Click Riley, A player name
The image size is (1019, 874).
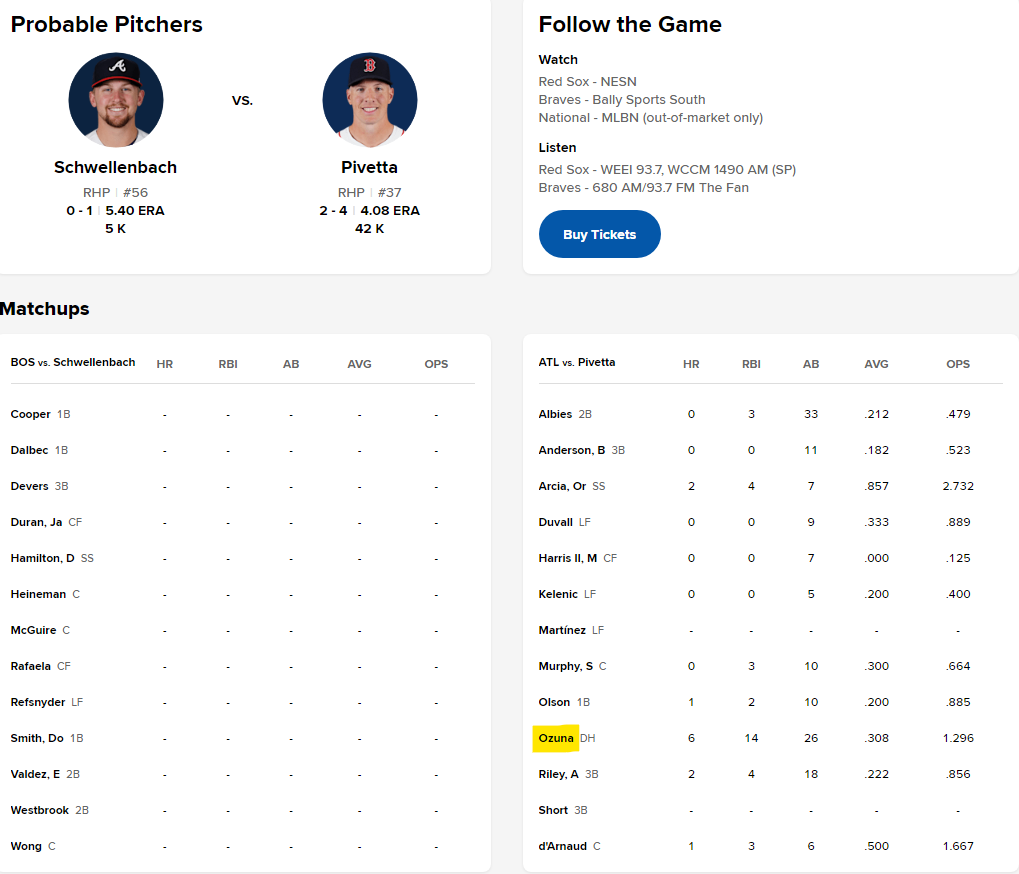(x=558, y=774)
